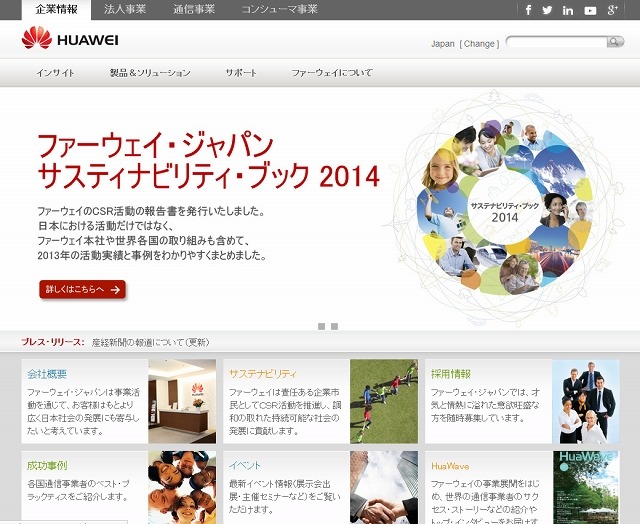
Task: Open Huawei's Twitter page icon
Action: 547,10
